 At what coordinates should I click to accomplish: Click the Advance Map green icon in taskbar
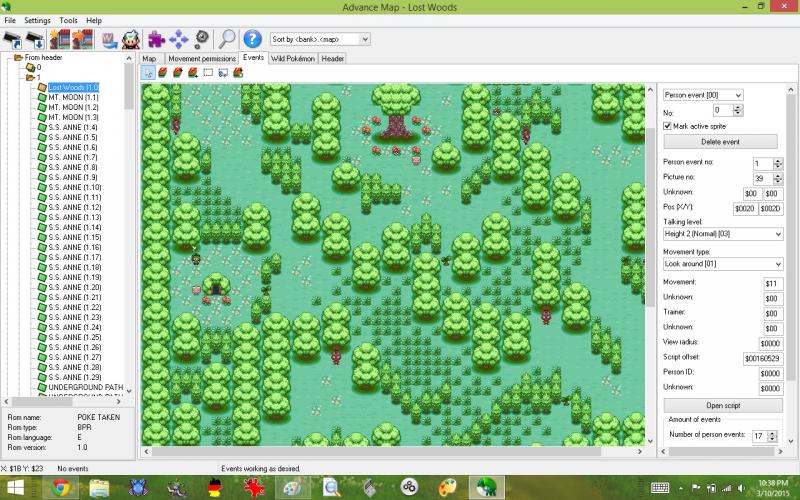pyautogui.click(x=486, y=488)
